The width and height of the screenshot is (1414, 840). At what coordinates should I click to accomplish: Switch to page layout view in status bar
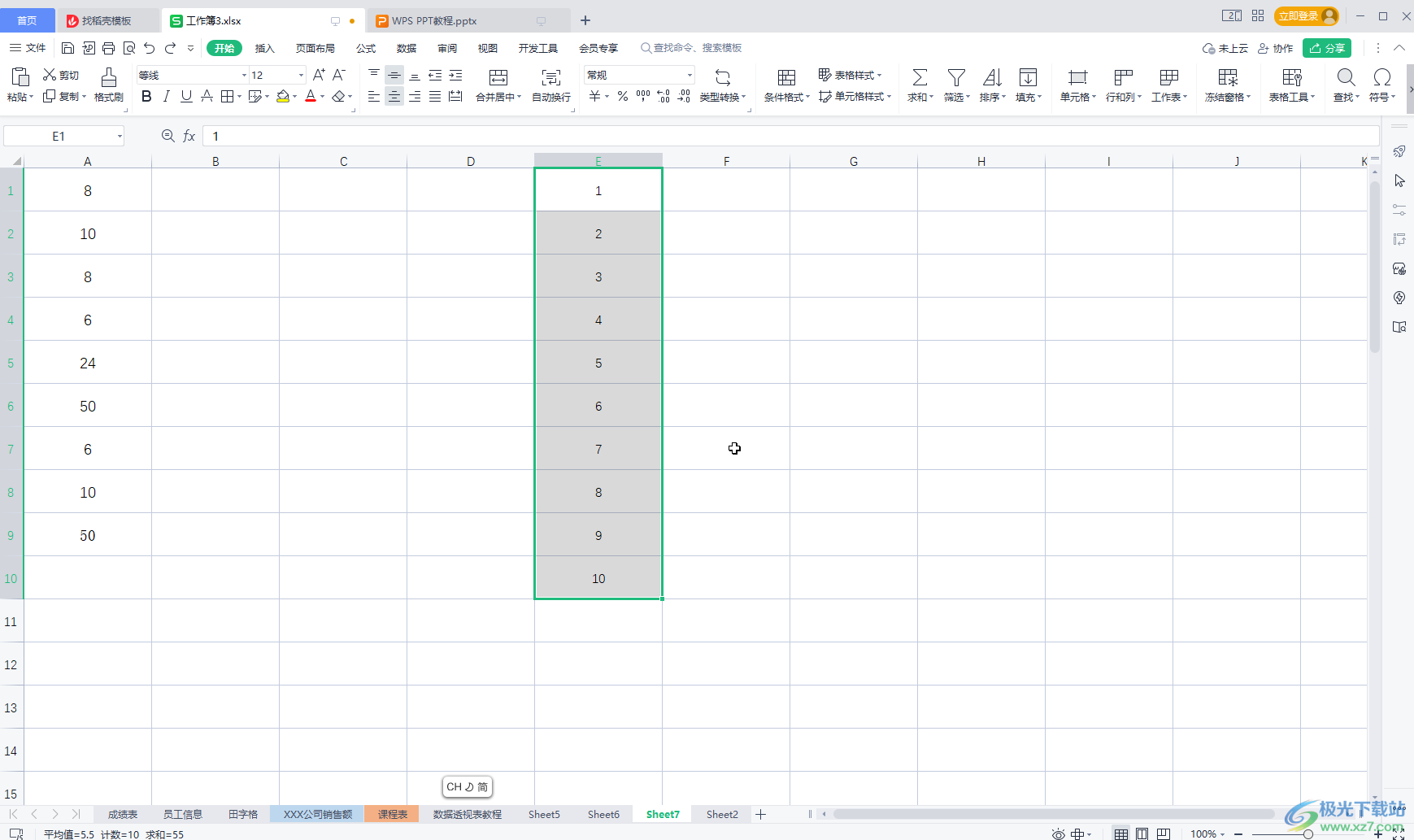point(1142,833)
